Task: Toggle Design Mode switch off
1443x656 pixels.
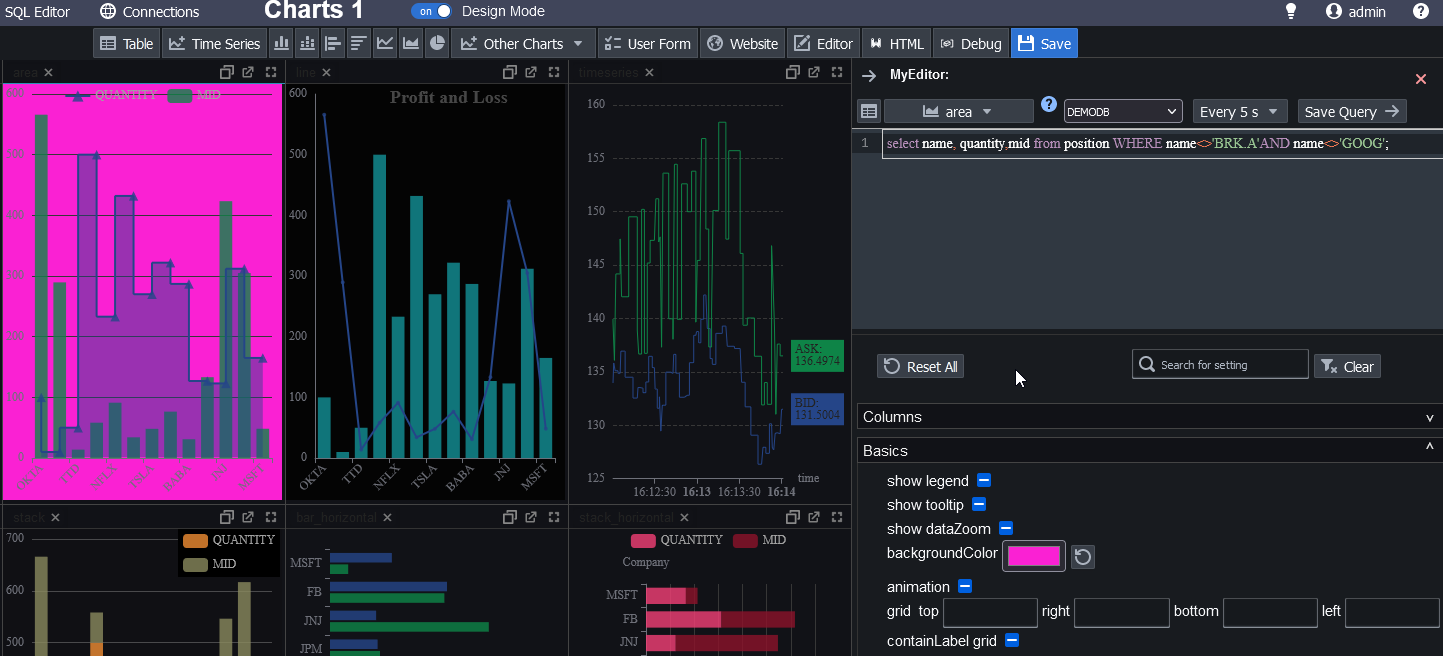Action: click(x=432, y=11)
